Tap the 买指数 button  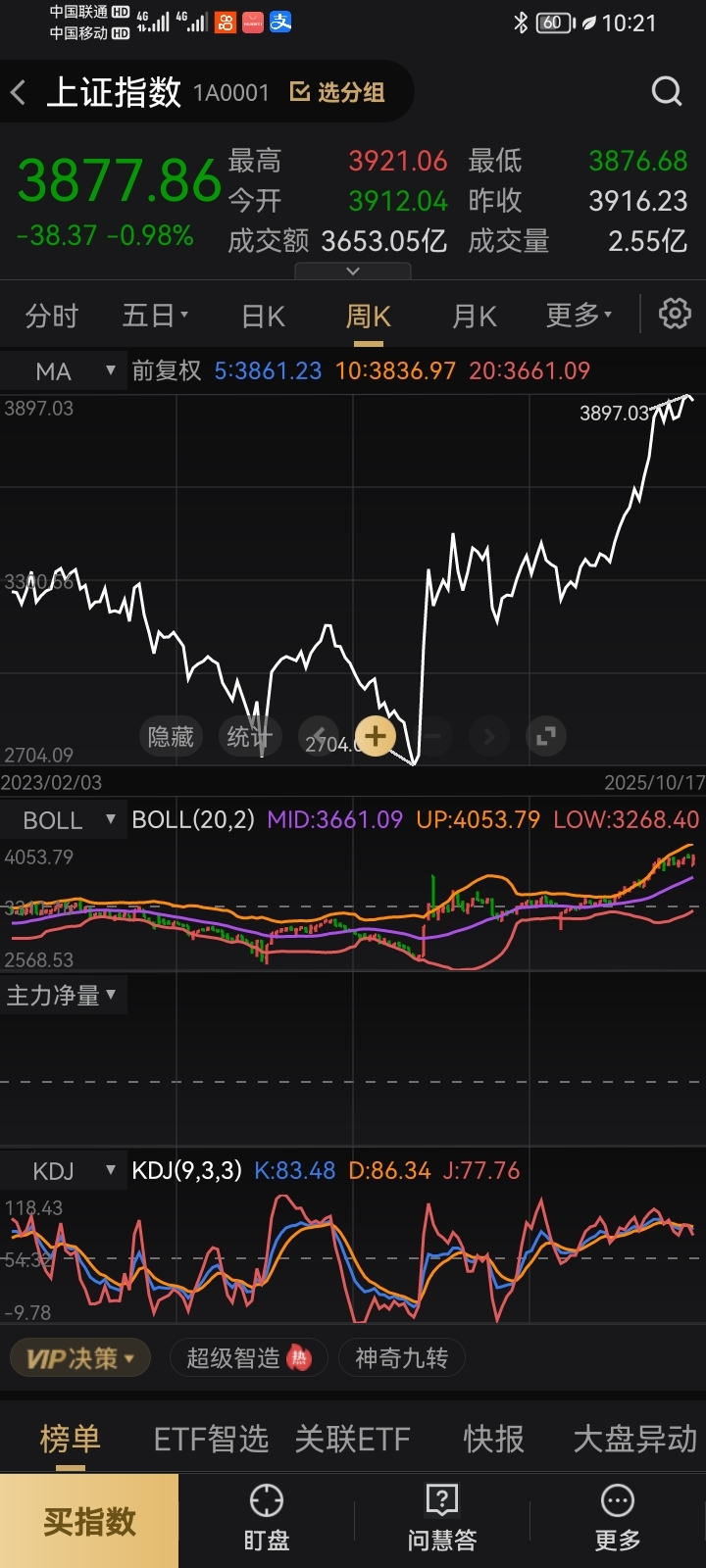click(89, 1521)
